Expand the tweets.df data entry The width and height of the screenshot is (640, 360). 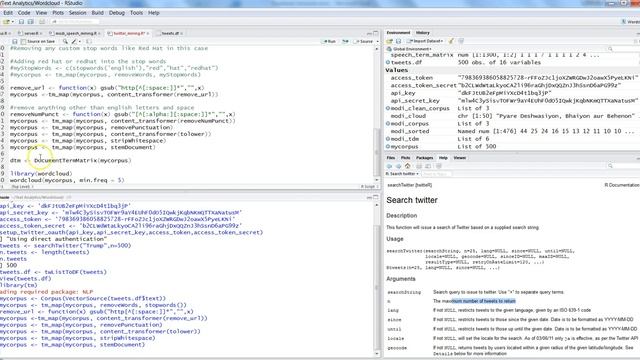[x=388, y=62]
